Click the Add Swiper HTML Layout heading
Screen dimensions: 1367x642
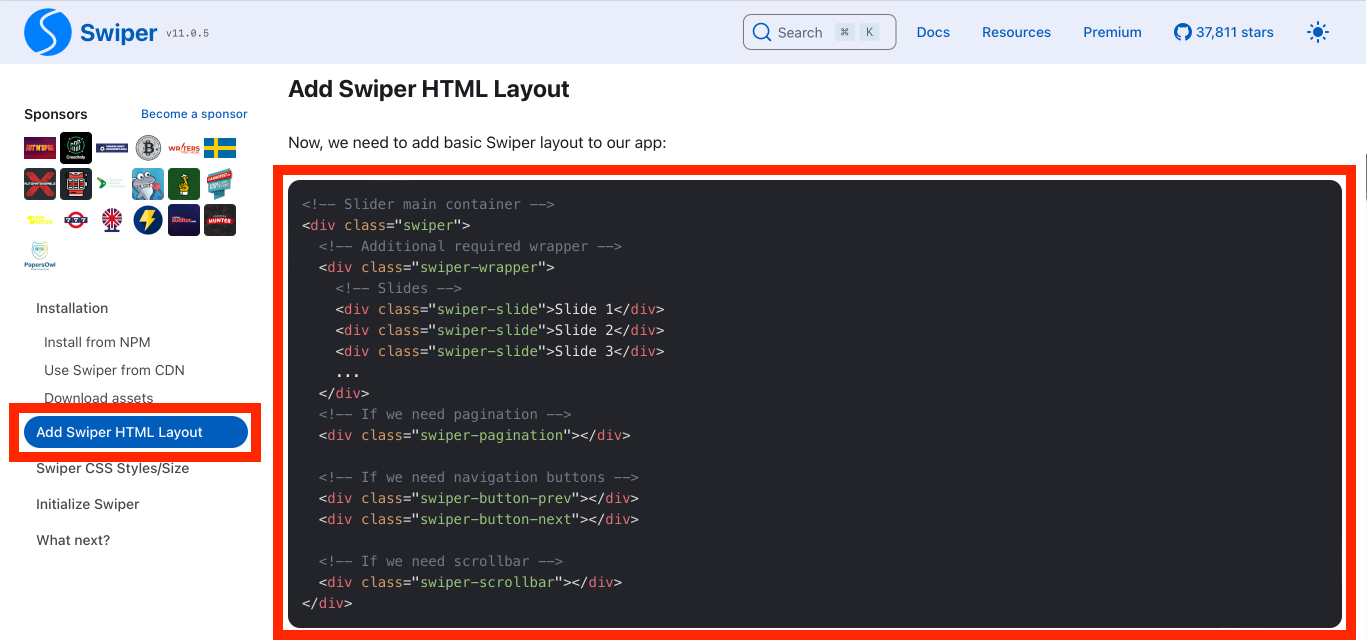[x=429, y=89]
